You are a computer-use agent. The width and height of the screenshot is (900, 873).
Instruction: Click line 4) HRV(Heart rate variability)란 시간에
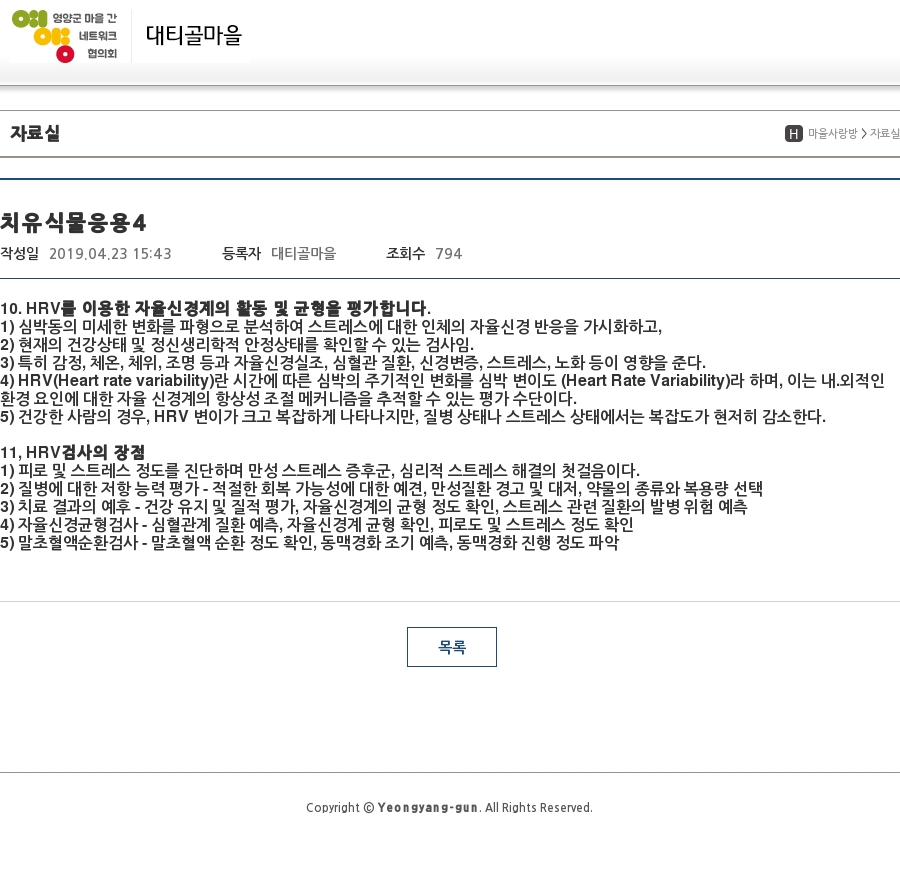coord(443,380)
